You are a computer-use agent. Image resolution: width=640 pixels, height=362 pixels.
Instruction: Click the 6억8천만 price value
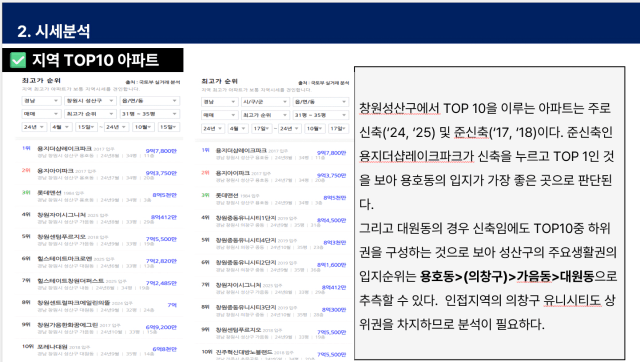point(164,349)
